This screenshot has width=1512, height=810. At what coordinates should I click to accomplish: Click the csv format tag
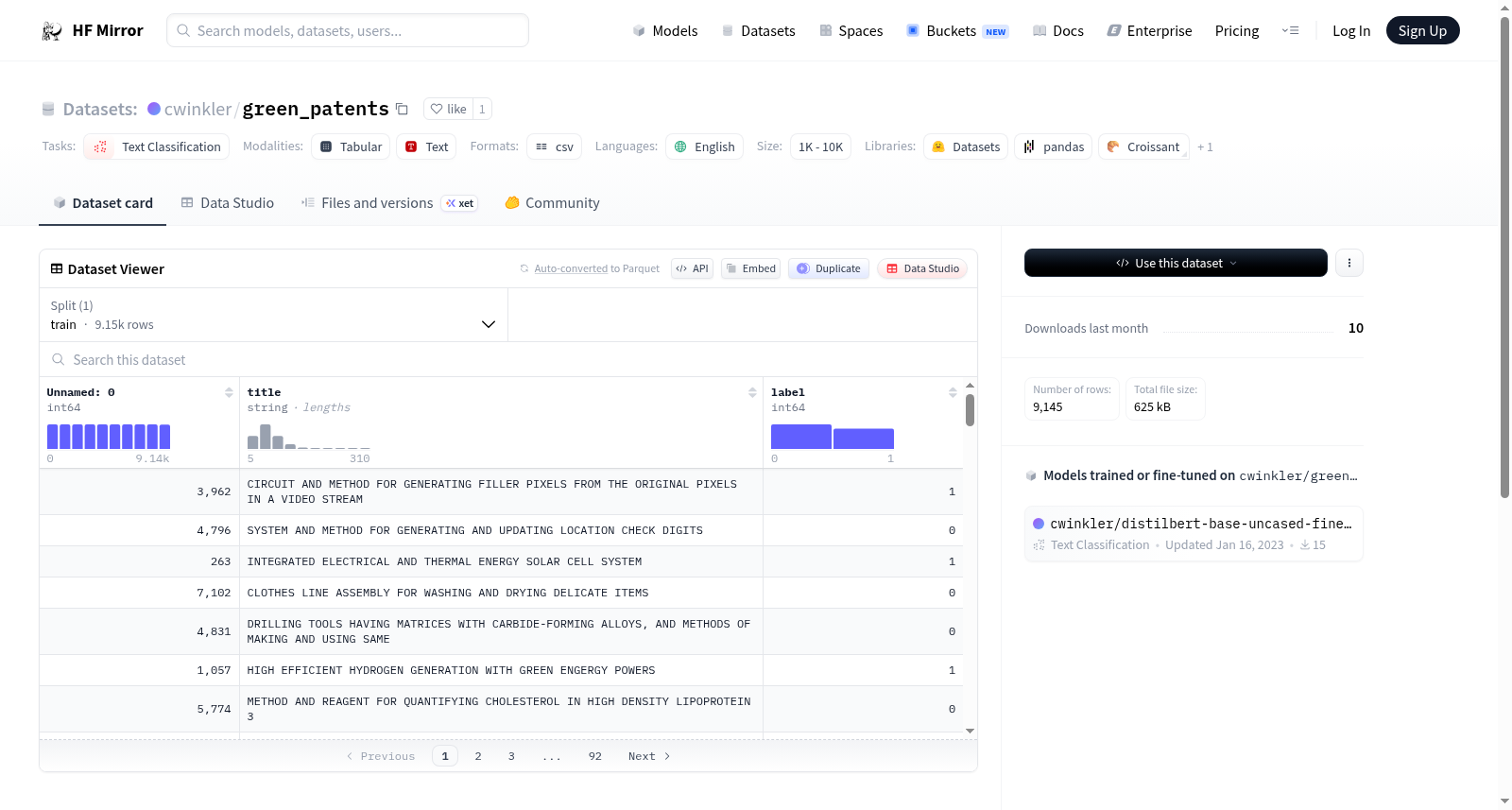[555, 146]
